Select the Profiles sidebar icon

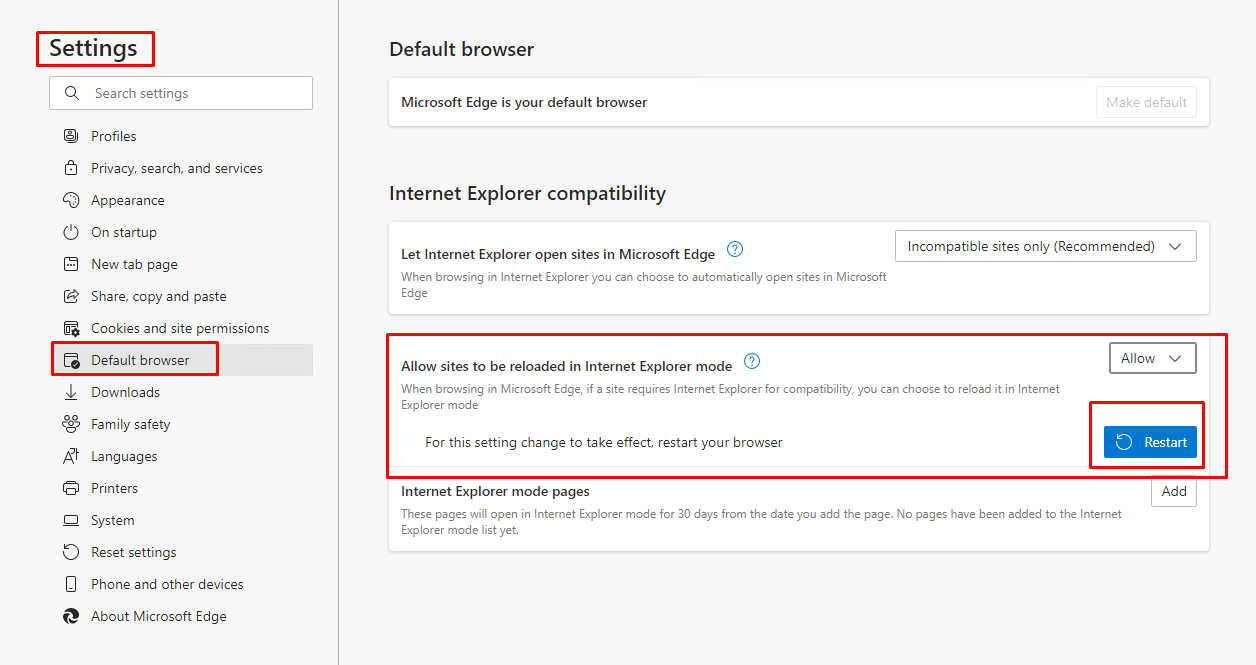pos(70,135)
